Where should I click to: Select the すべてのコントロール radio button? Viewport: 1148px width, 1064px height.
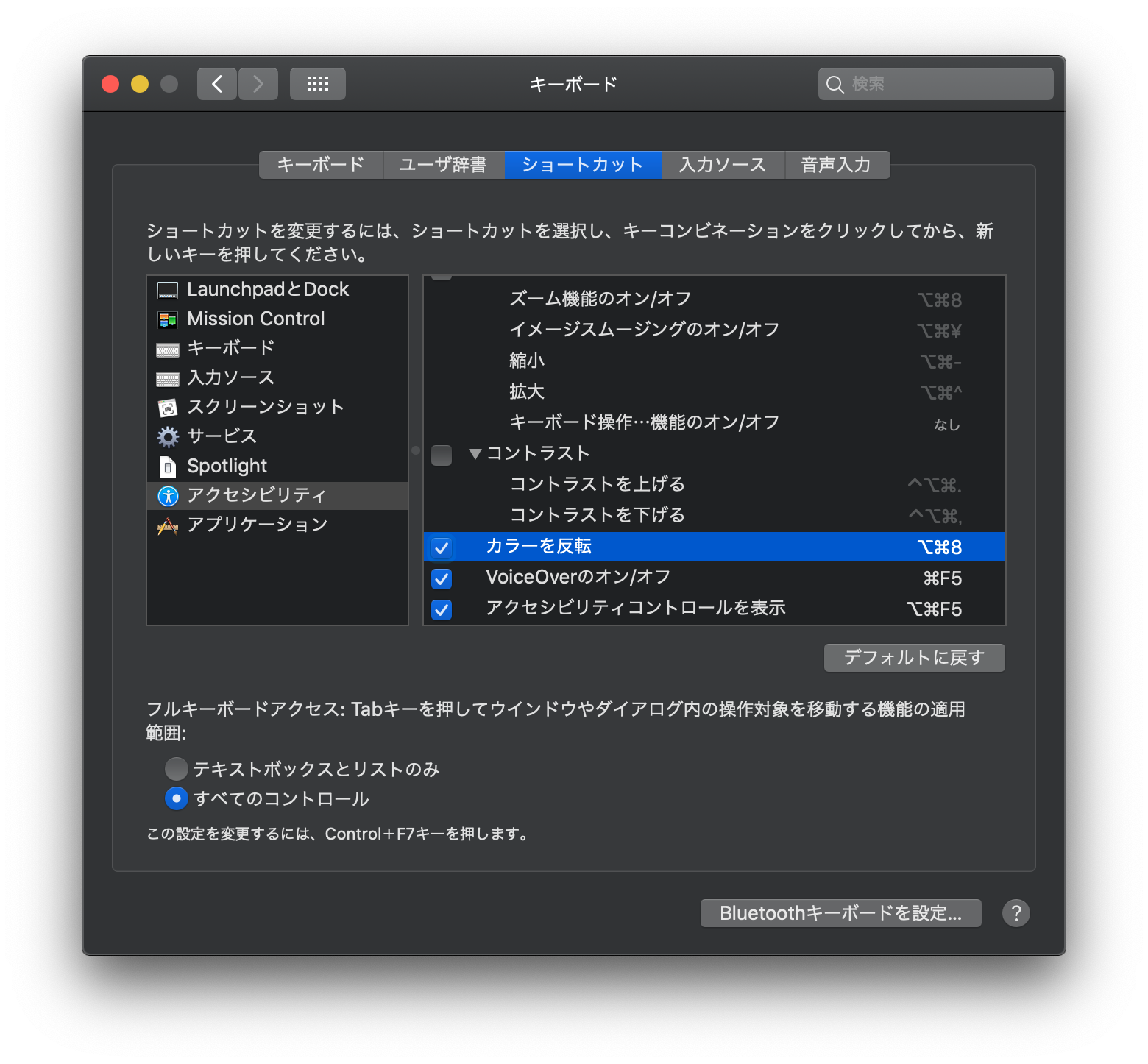[x=177, y=798]
